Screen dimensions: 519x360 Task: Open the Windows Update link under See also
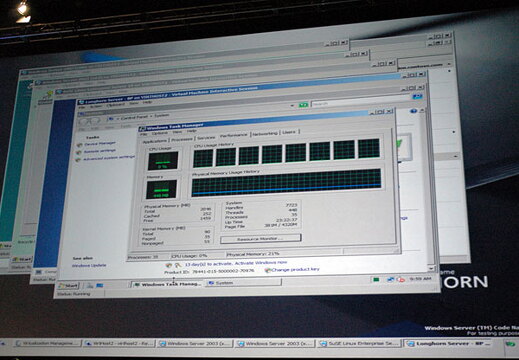[x=89, y=266]
